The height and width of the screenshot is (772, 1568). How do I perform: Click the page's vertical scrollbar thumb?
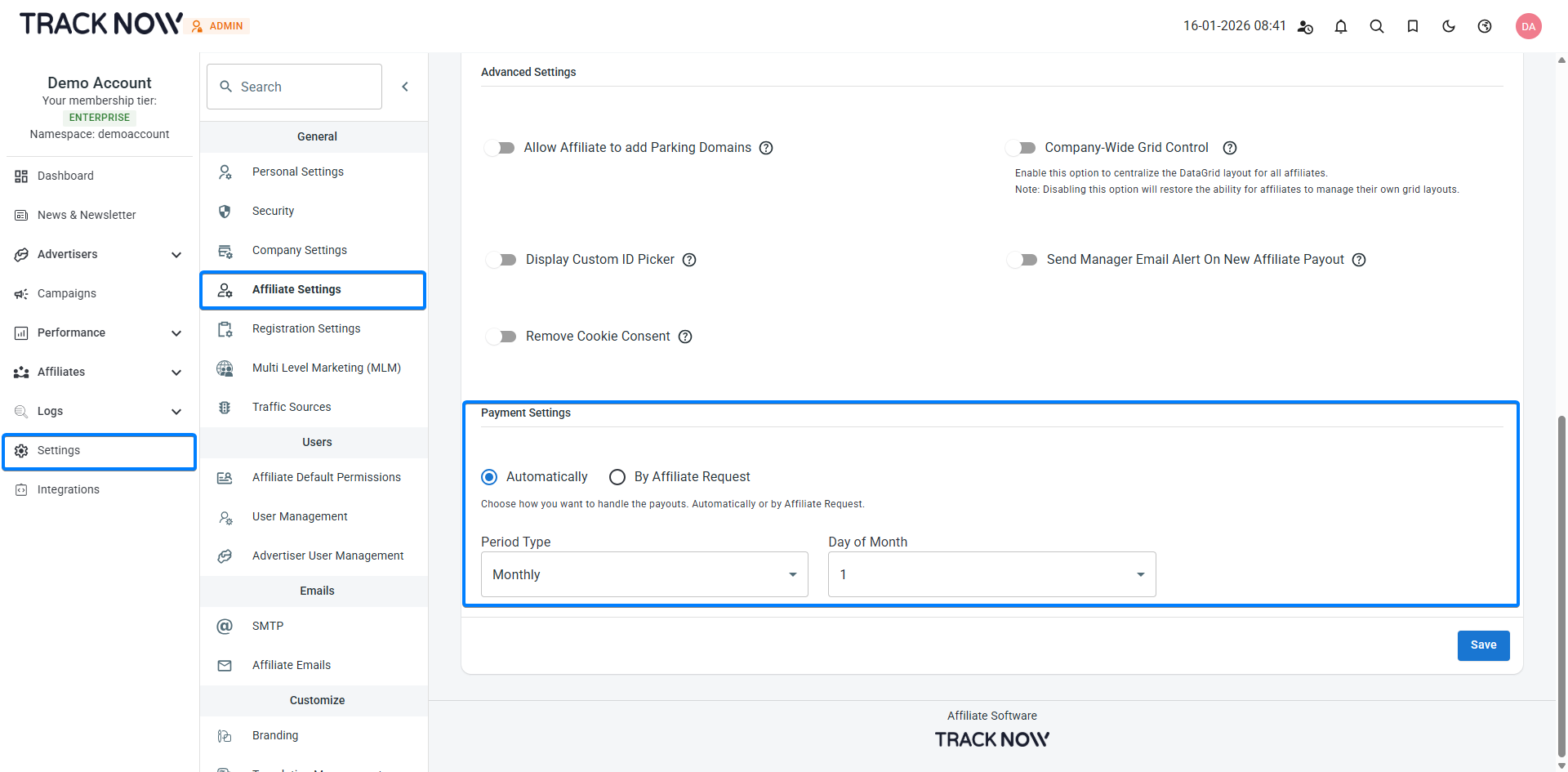(1561, 588)
